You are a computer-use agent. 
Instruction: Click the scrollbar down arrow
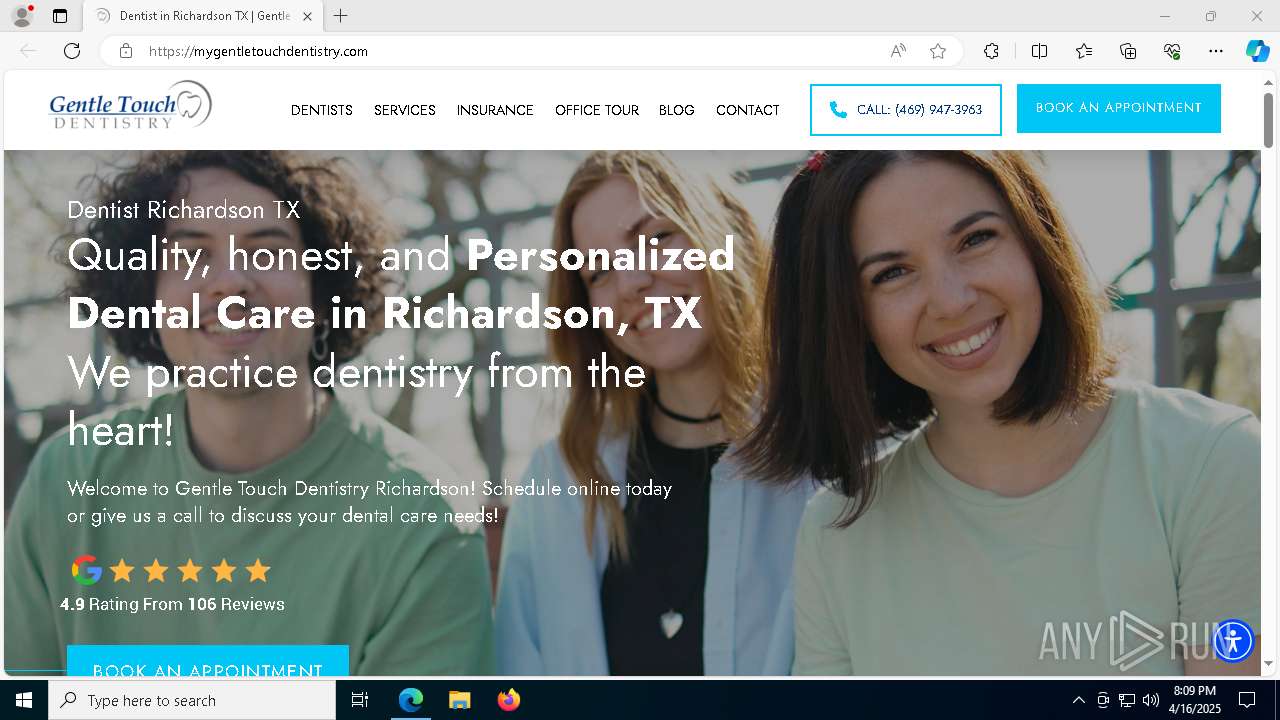(1268, 663)
